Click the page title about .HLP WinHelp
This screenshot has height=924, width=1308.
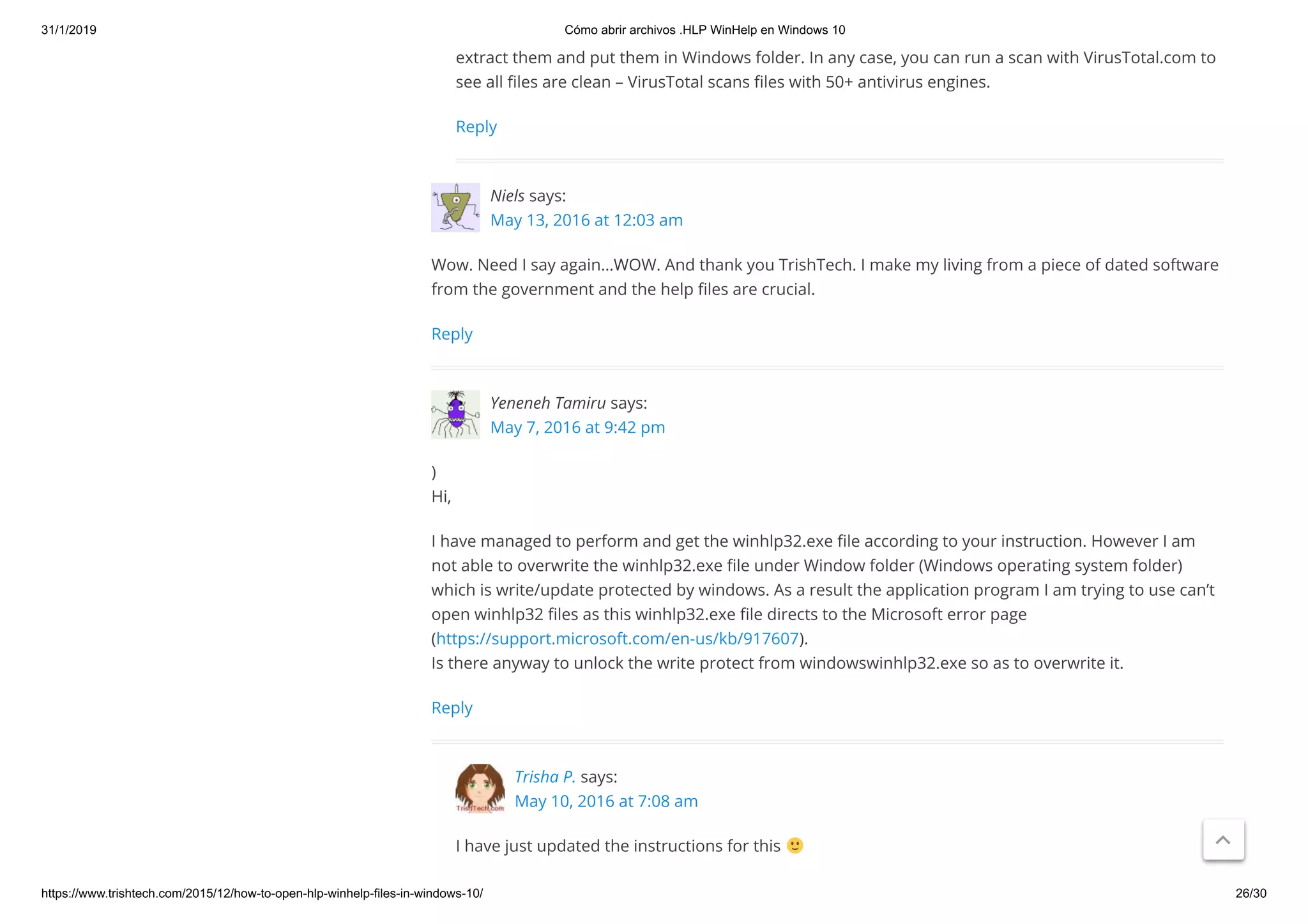pos(704,30)
